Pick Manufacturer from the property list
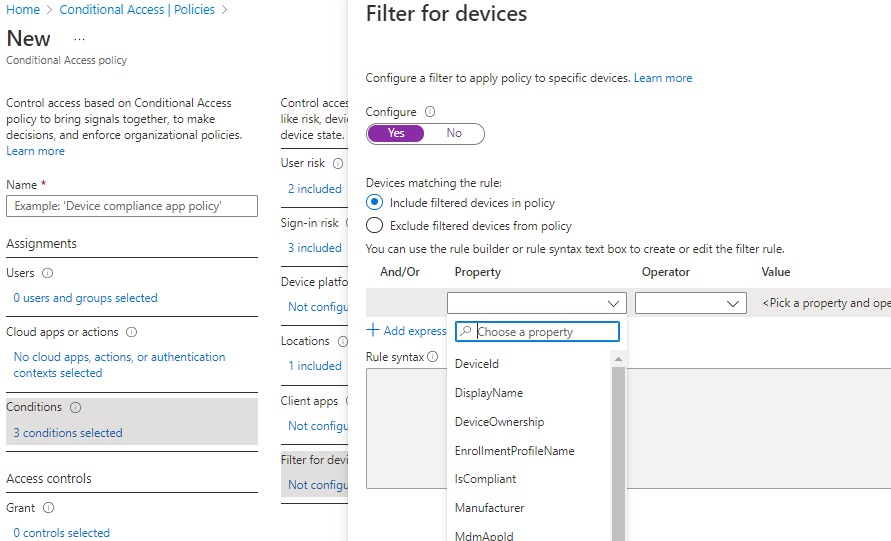The height and width of the screenshot is (541, 891). click(x=489, y=508)
